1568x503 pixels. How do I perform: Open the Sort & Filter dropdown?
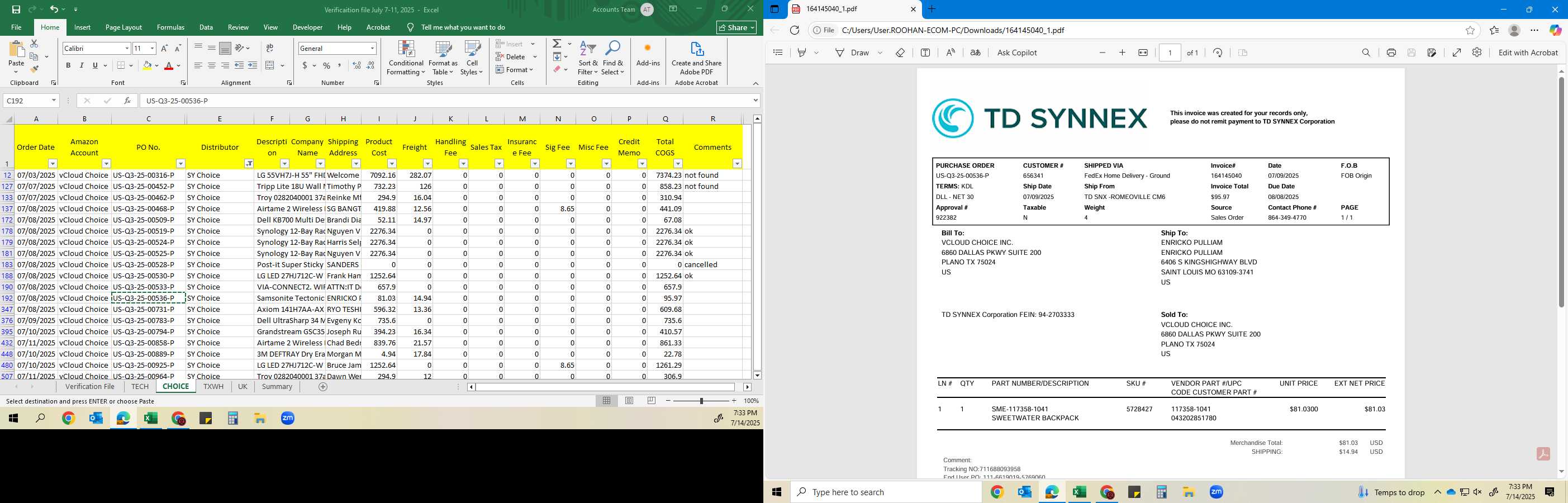click(x=588, y=59)
